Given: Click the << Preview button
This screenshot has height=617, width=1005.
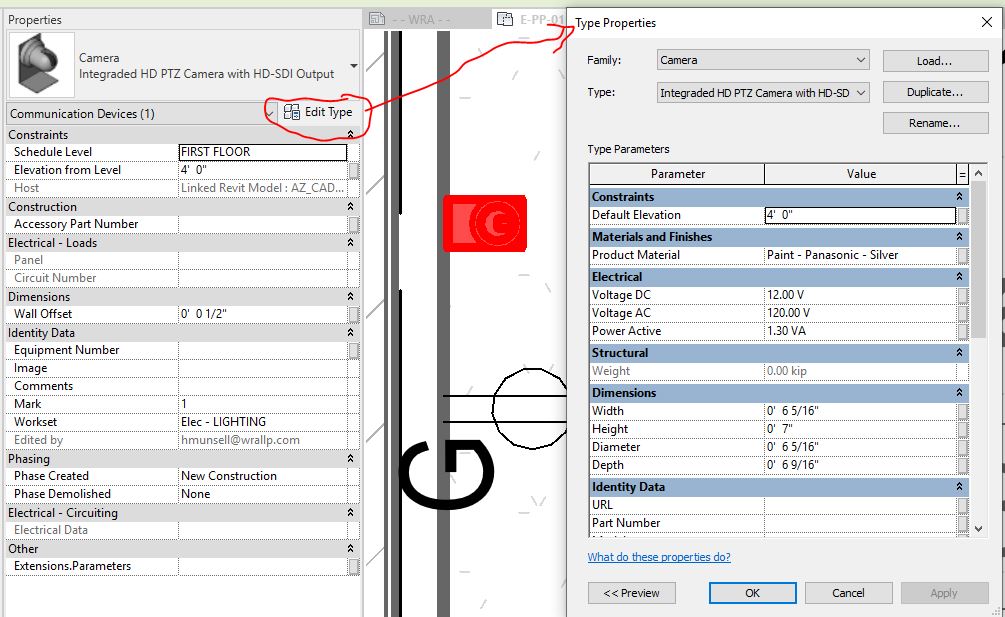Looking at the screenshot, I should point(631,593).
